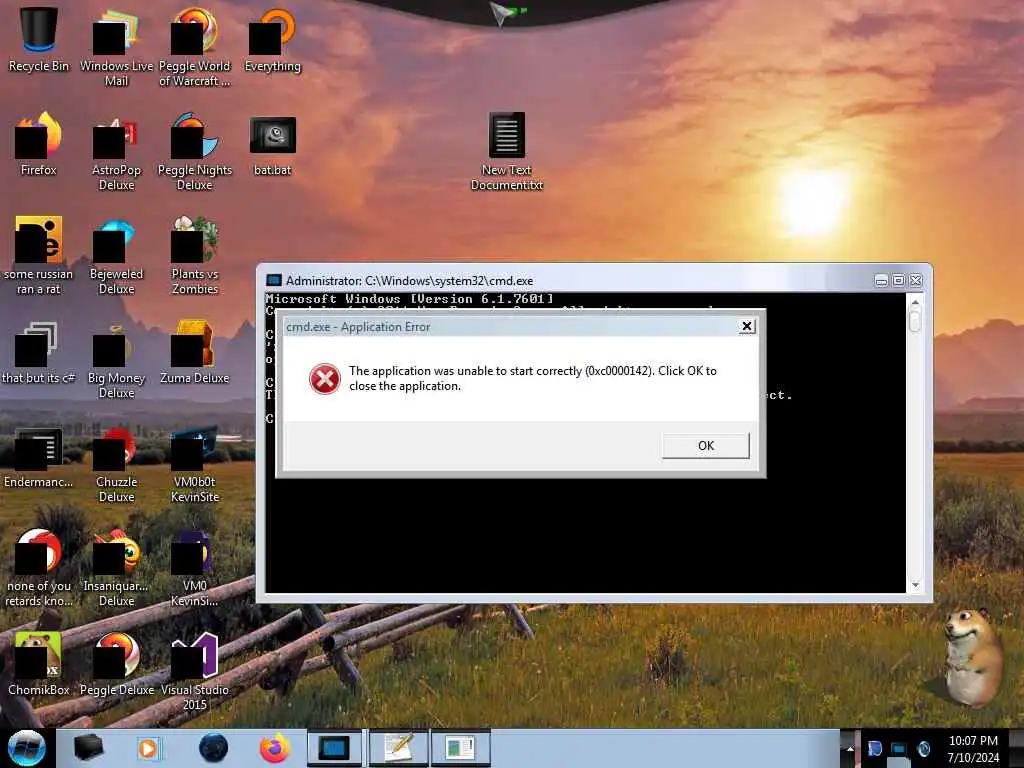Select the Endermanc... desktop icon
Image resolution: width=1024 pixels, height=768 pixels.
39,457
